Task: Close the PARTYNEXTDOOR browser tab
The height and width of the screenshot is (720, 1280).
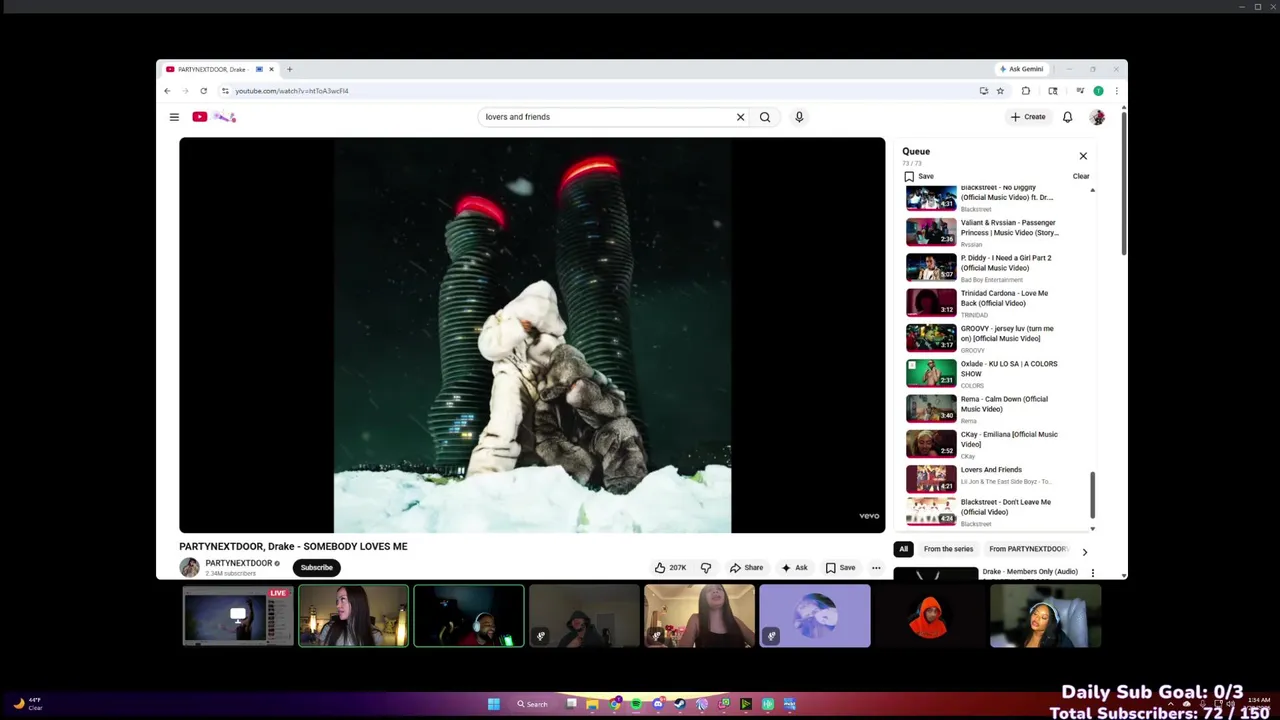Action: pos(271,69)
